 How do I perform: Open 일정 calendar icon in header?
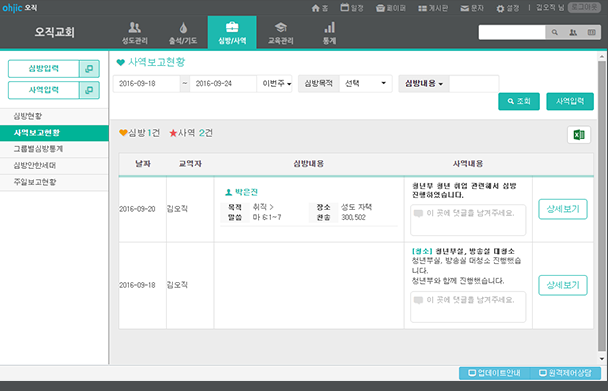click(344, 7)
